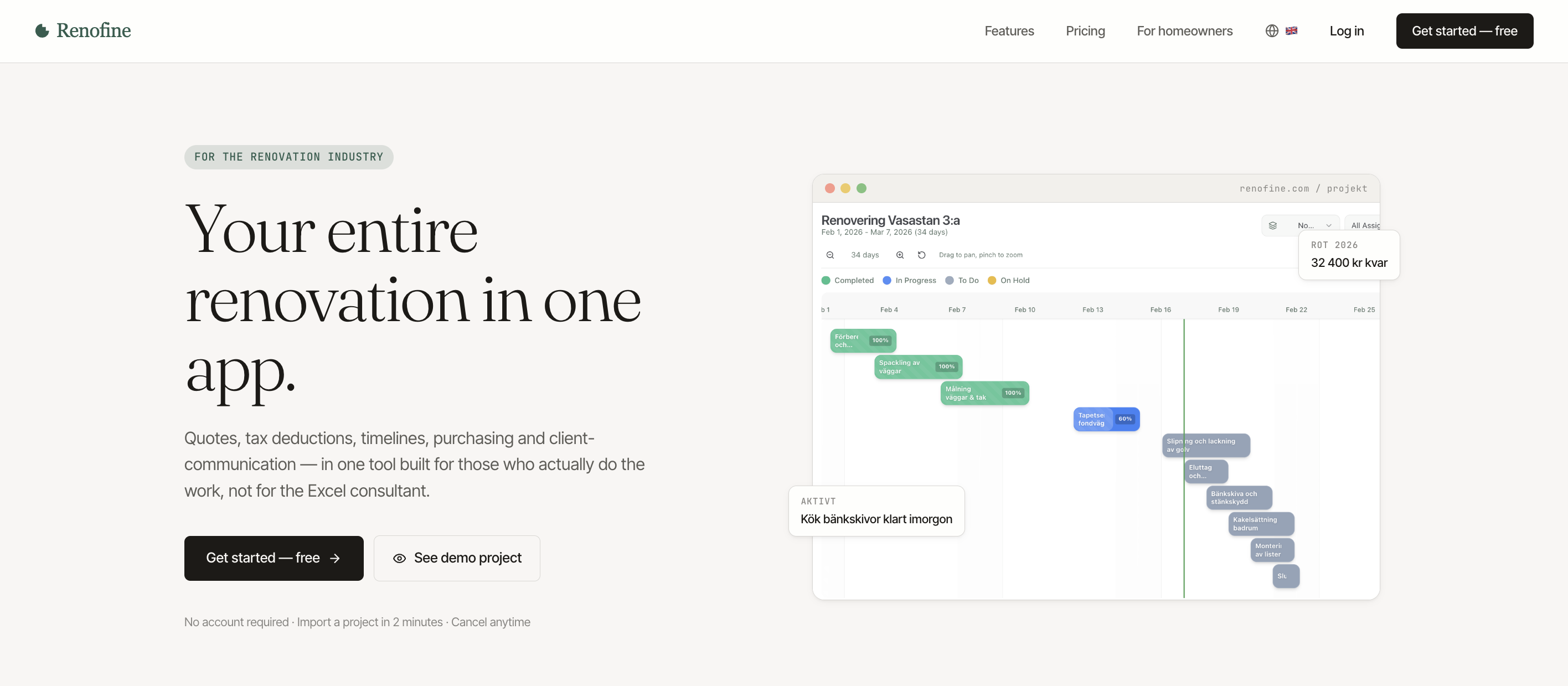Click Feb 22 date header
1568x686 pixels.
(x=1296, y=310)
